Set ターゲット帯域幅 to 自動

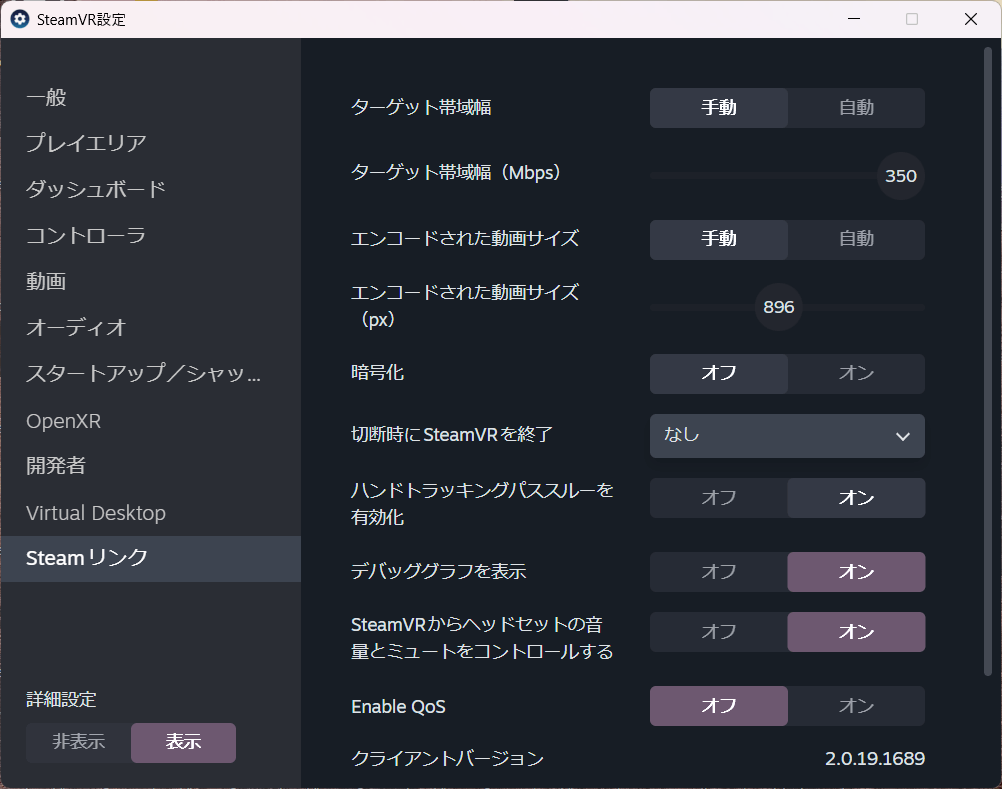coord(856,108)
